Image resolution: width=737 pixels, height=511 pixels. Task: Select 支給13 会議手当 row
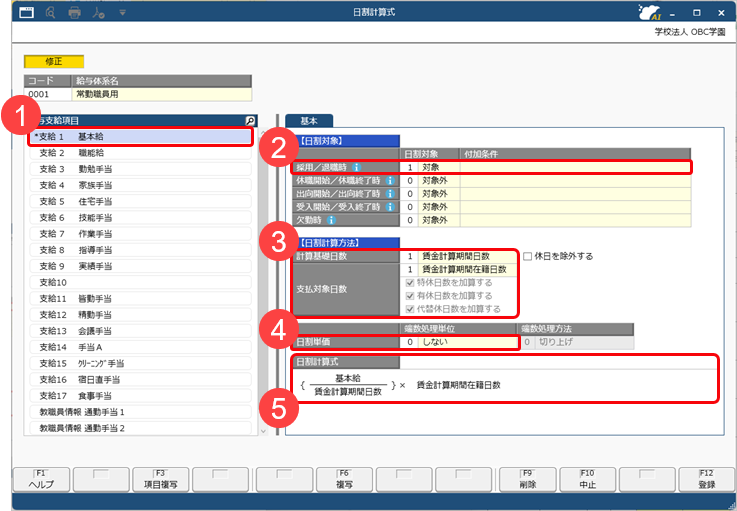141,331
